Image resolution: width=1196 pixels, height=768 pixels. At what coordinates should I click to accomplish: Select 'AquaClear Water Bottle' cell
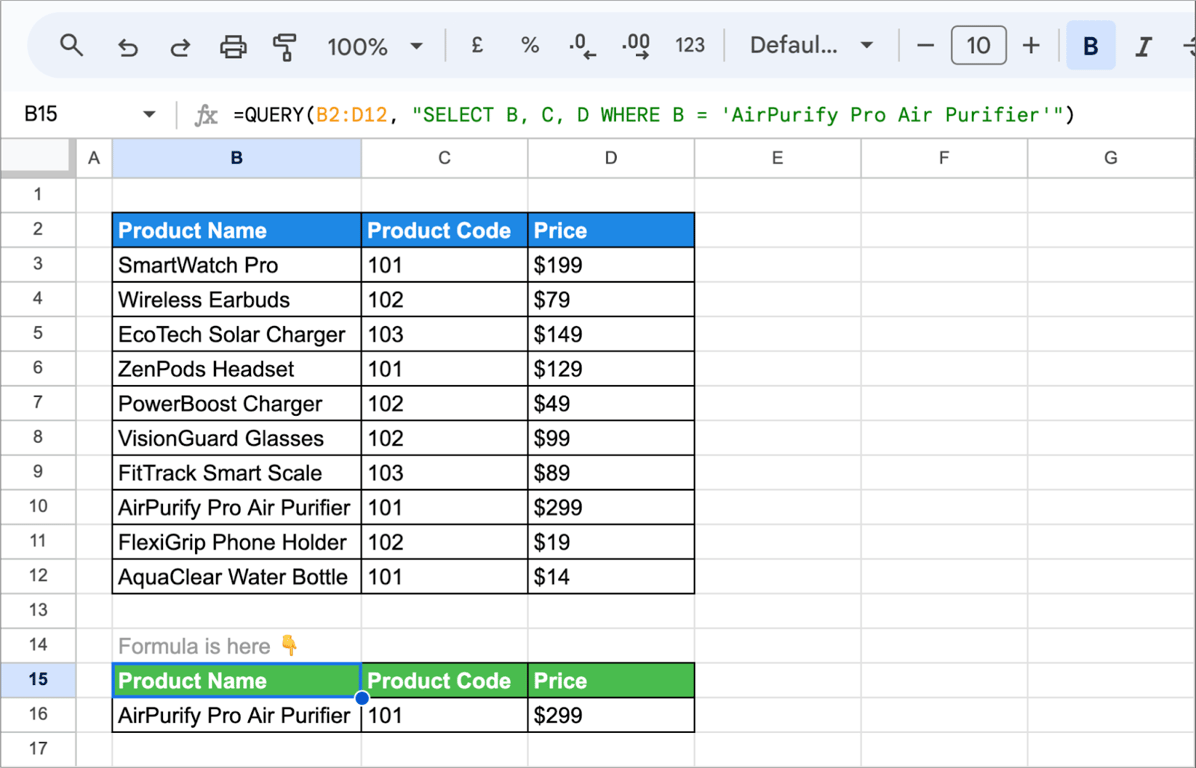click(x=236, y=577)
